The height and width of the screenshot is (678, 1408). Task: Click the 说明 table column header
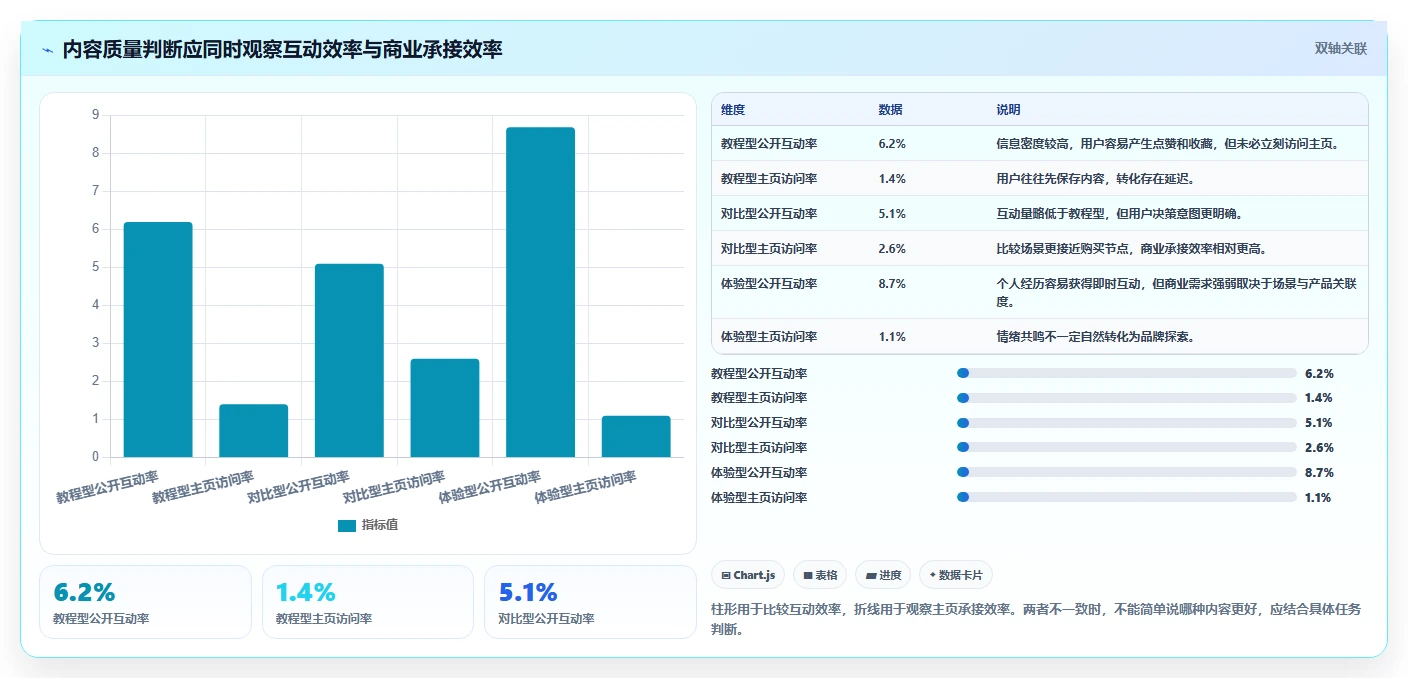coord(1008,110)
